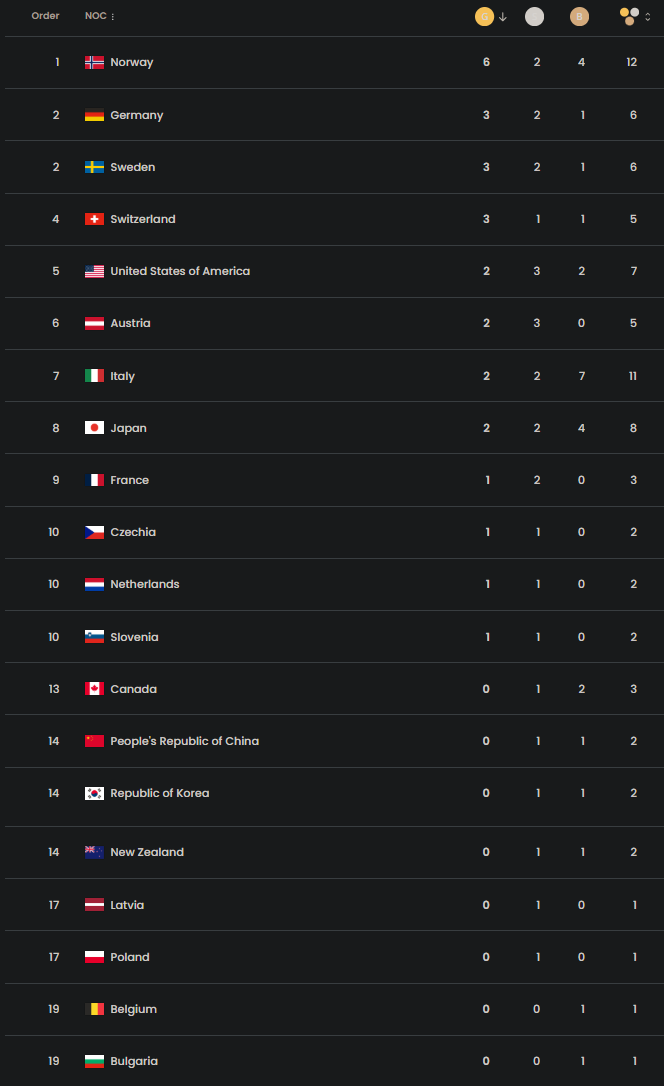Click the Norway flag icon
Image resolution: width=664 pixels, height=1086 pixels.
tap(95, 62)
